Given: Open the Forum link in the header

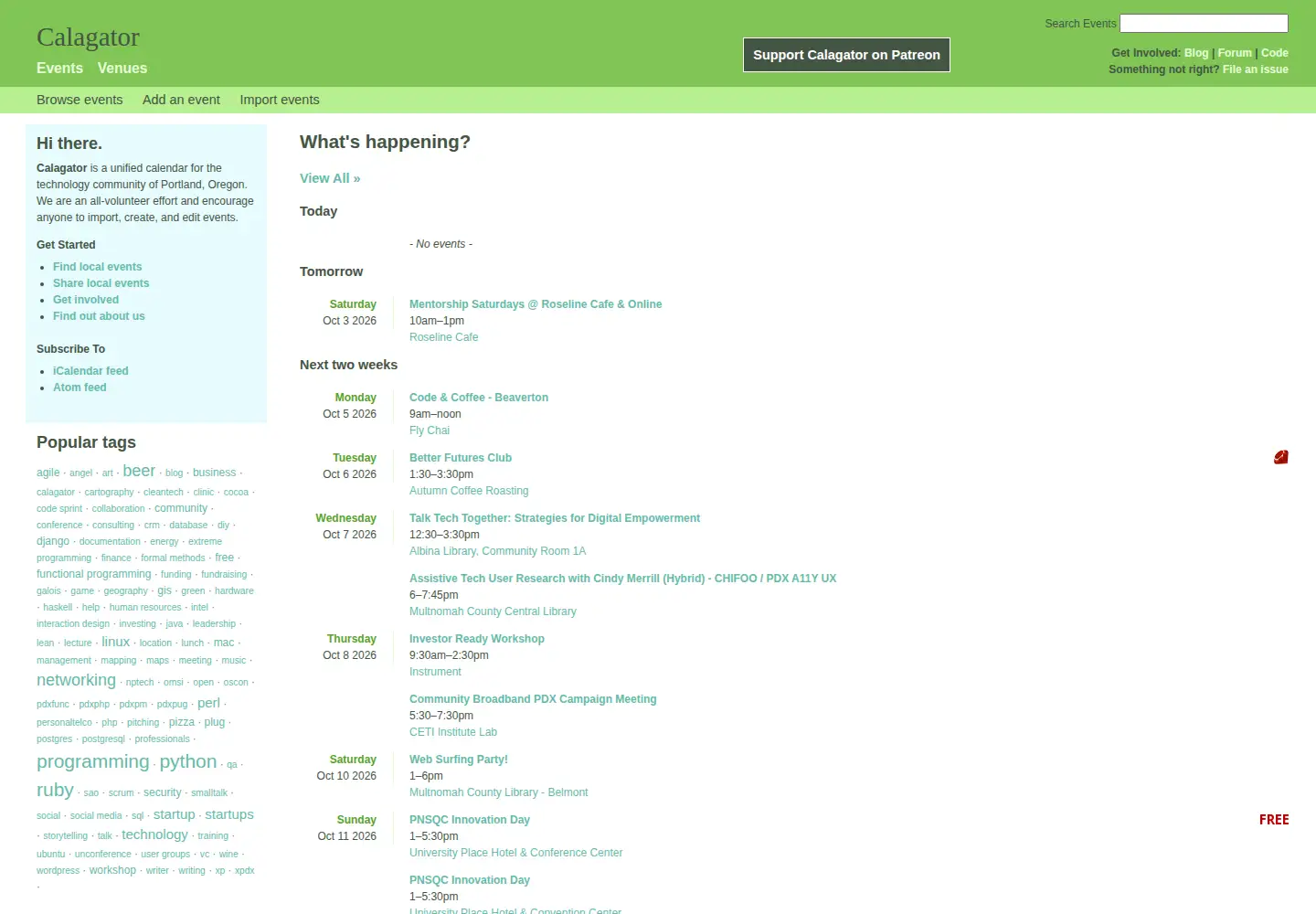Looking at the screenshot, I should click(x=1235, y=53).
